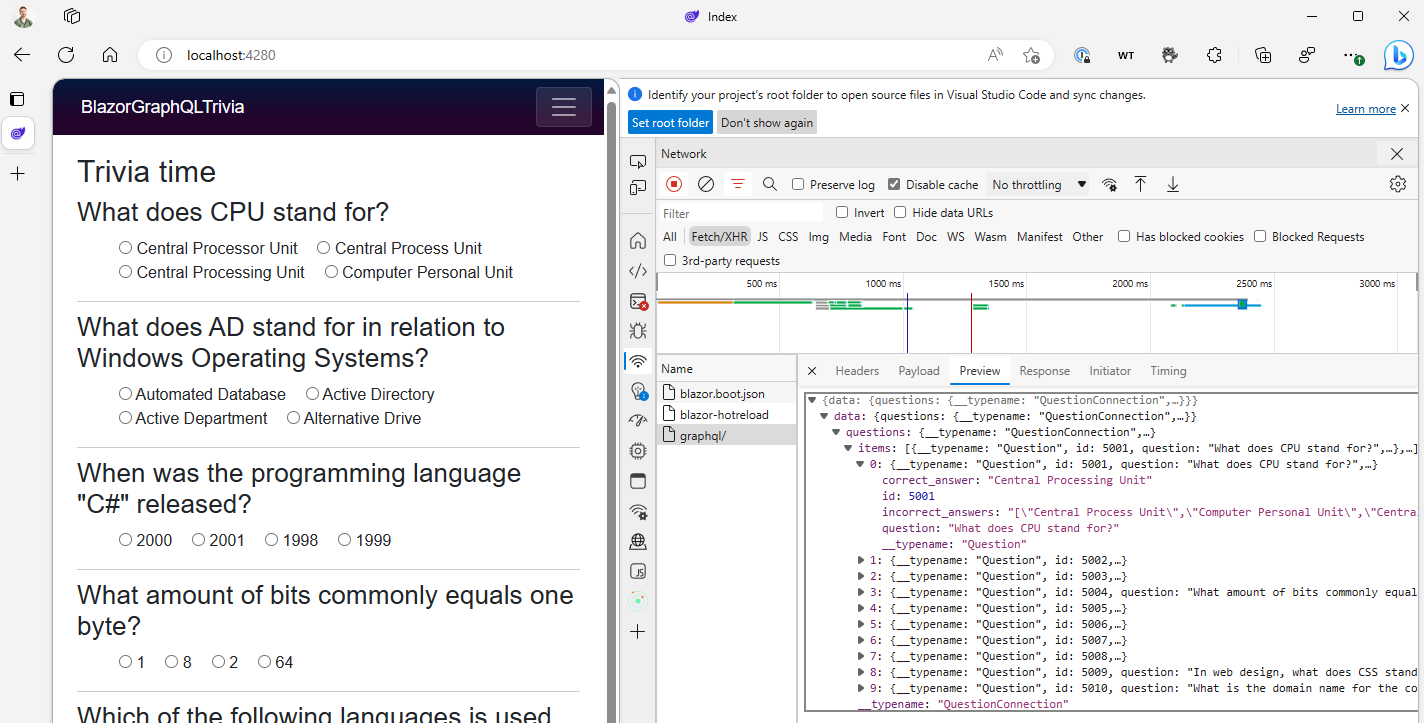Enable the Preserve log checkbox
The image size is (1424, 723).
(798, 184)
